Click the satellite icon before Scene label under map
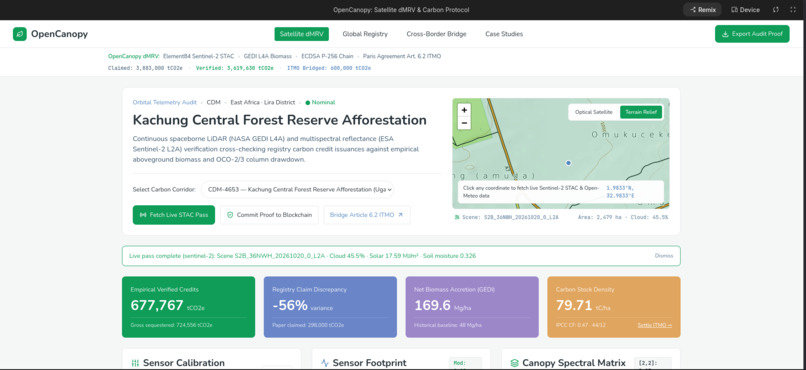The image size is (806, 370). pyautogui.click(x=456, y=217)
